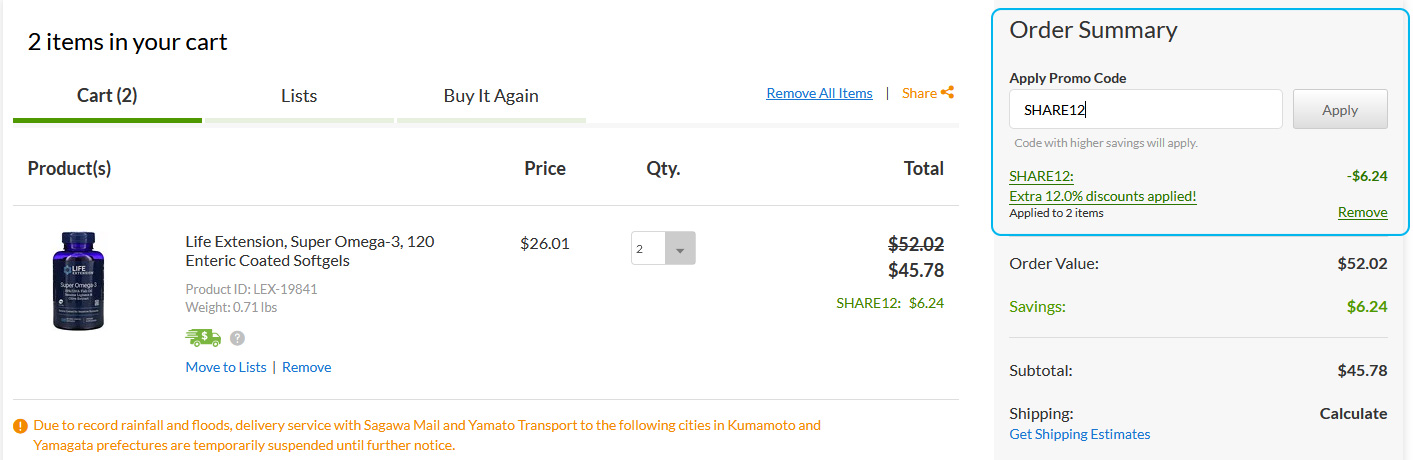Open the gray question mark help icon
1413x460 pixels.
tap(237, 338)
